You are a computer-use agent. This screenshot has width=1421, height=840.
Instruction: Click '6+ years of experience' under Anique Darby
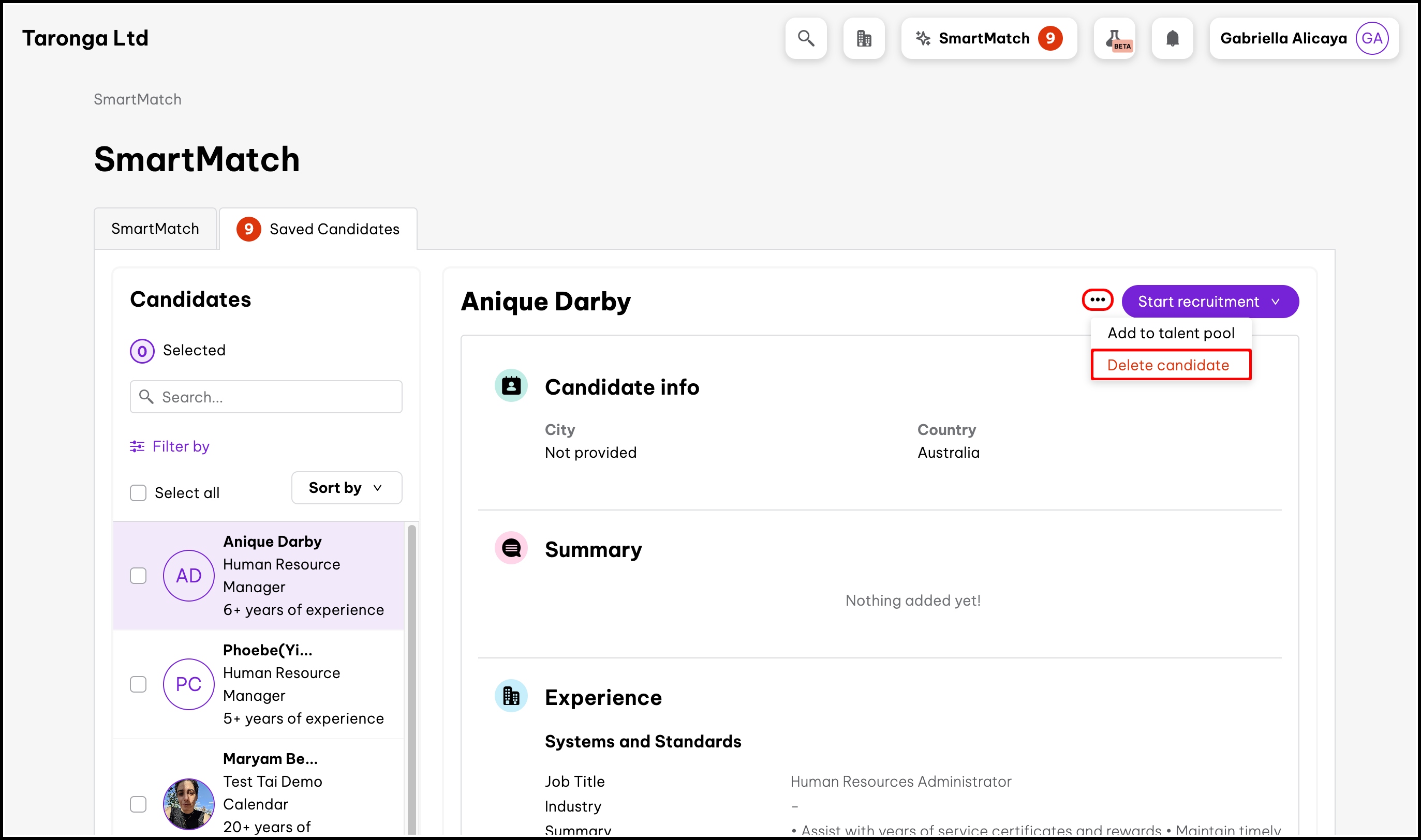(303, 610)
